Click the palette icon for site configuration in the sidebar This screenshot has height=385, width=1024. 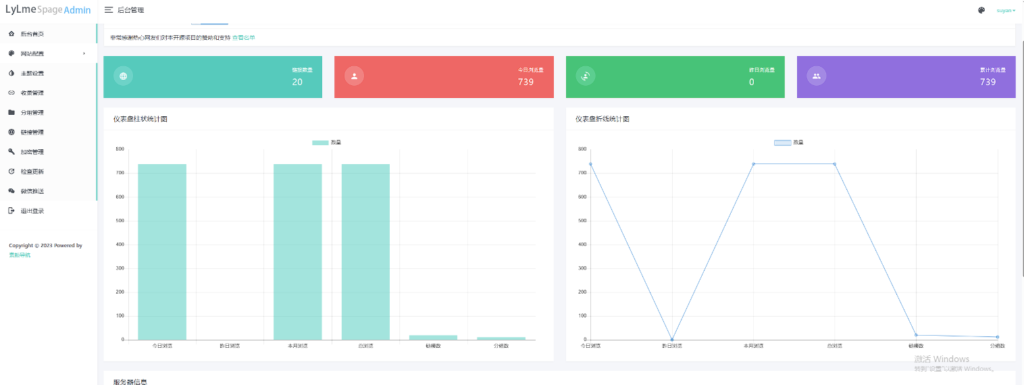(11, 54)
